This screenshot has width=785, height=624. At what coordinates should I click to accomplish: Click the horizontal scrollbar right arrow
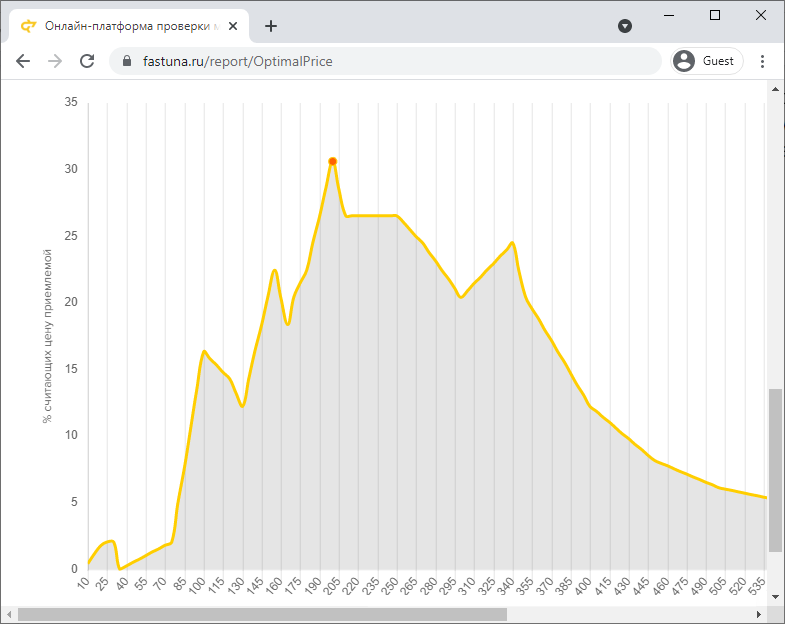759,614
